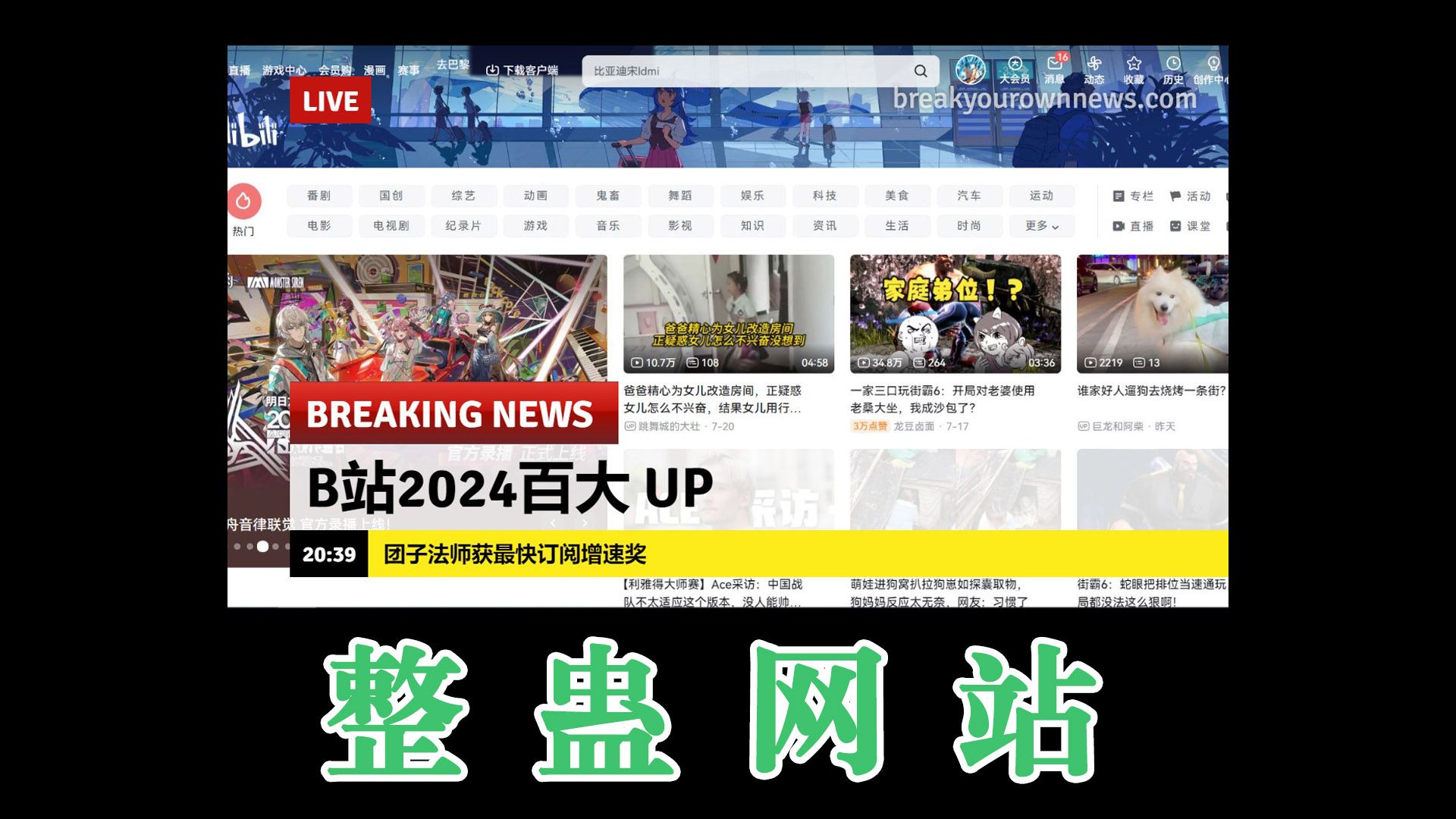Open 去巴黎 in the top nav

[x=453, y=65]
